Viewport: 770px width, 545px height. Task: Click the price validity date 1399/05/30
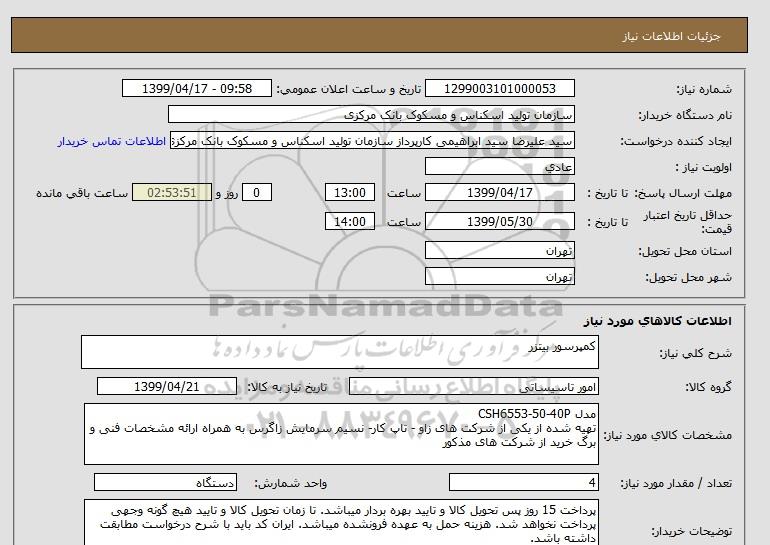(499, 222)
